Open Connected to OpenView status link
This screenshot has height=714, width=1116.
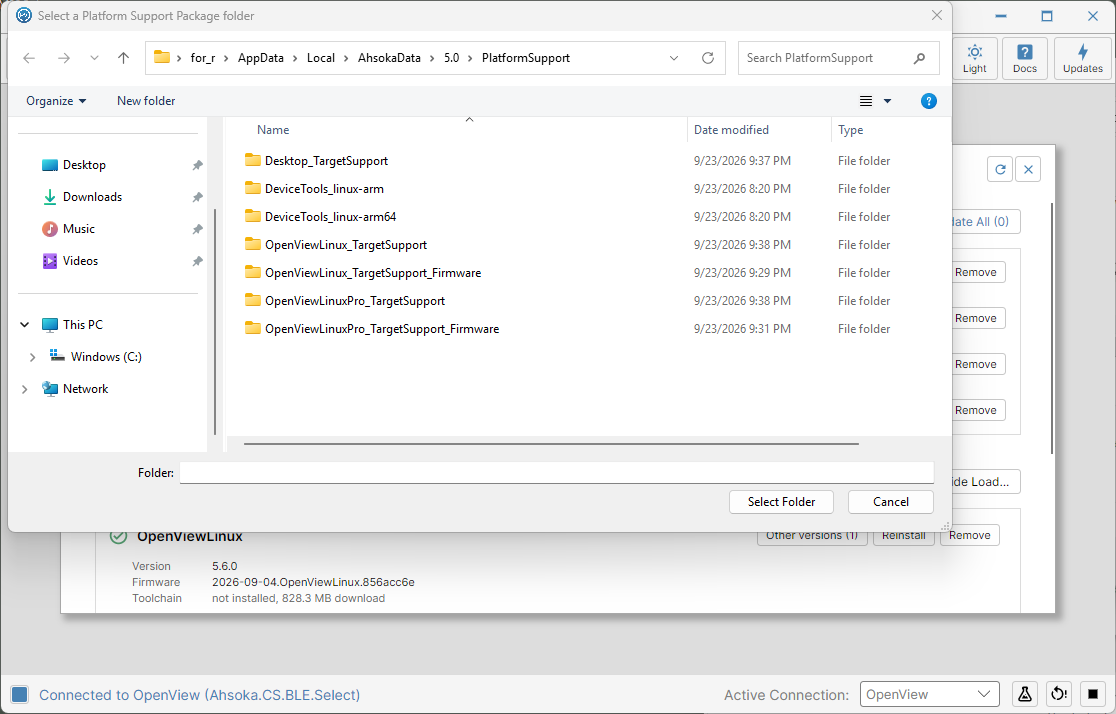pos(199,695)
